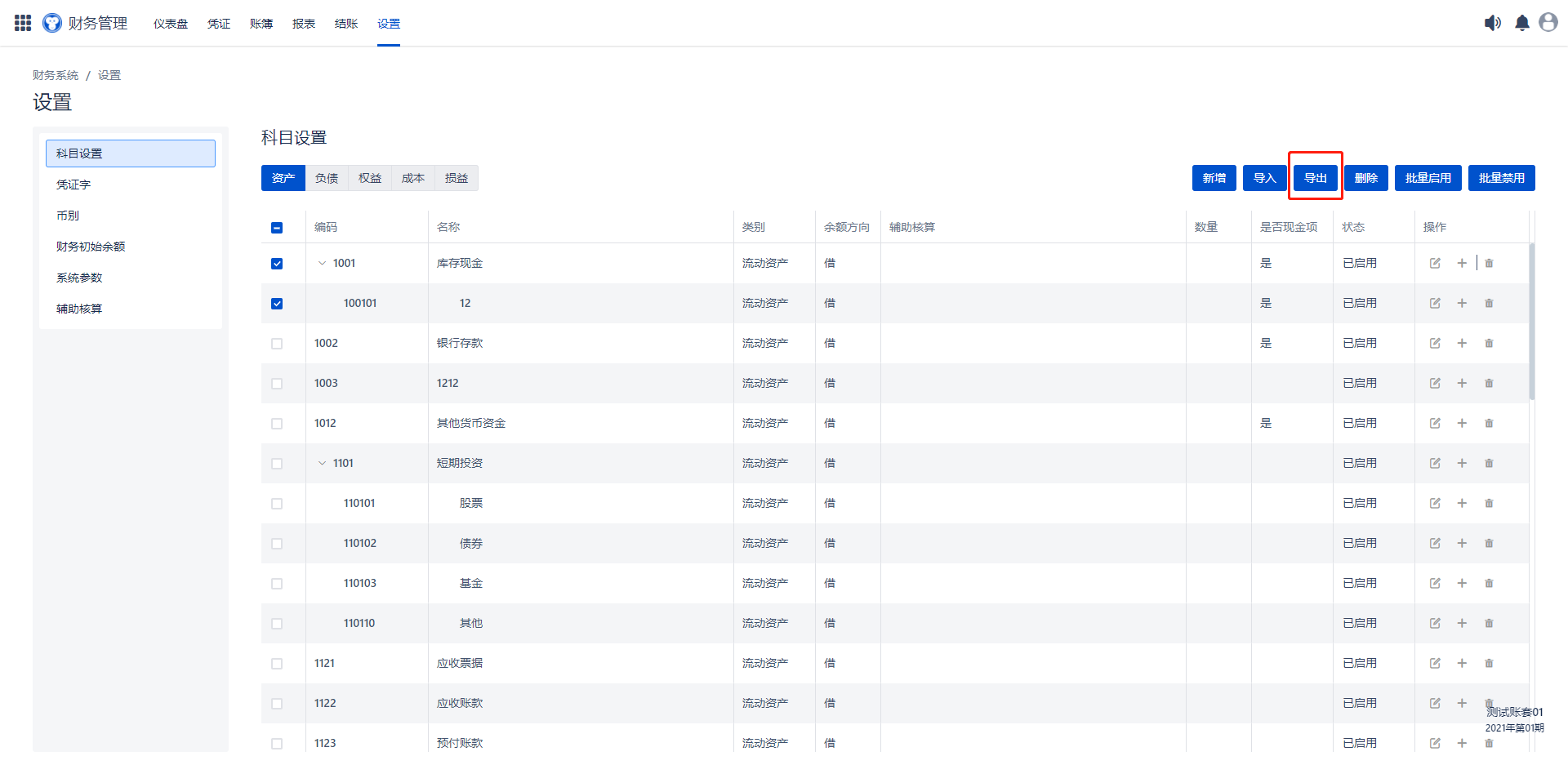
Task: Add sub-account under 1001
Action: click(x=1462, y=263)
